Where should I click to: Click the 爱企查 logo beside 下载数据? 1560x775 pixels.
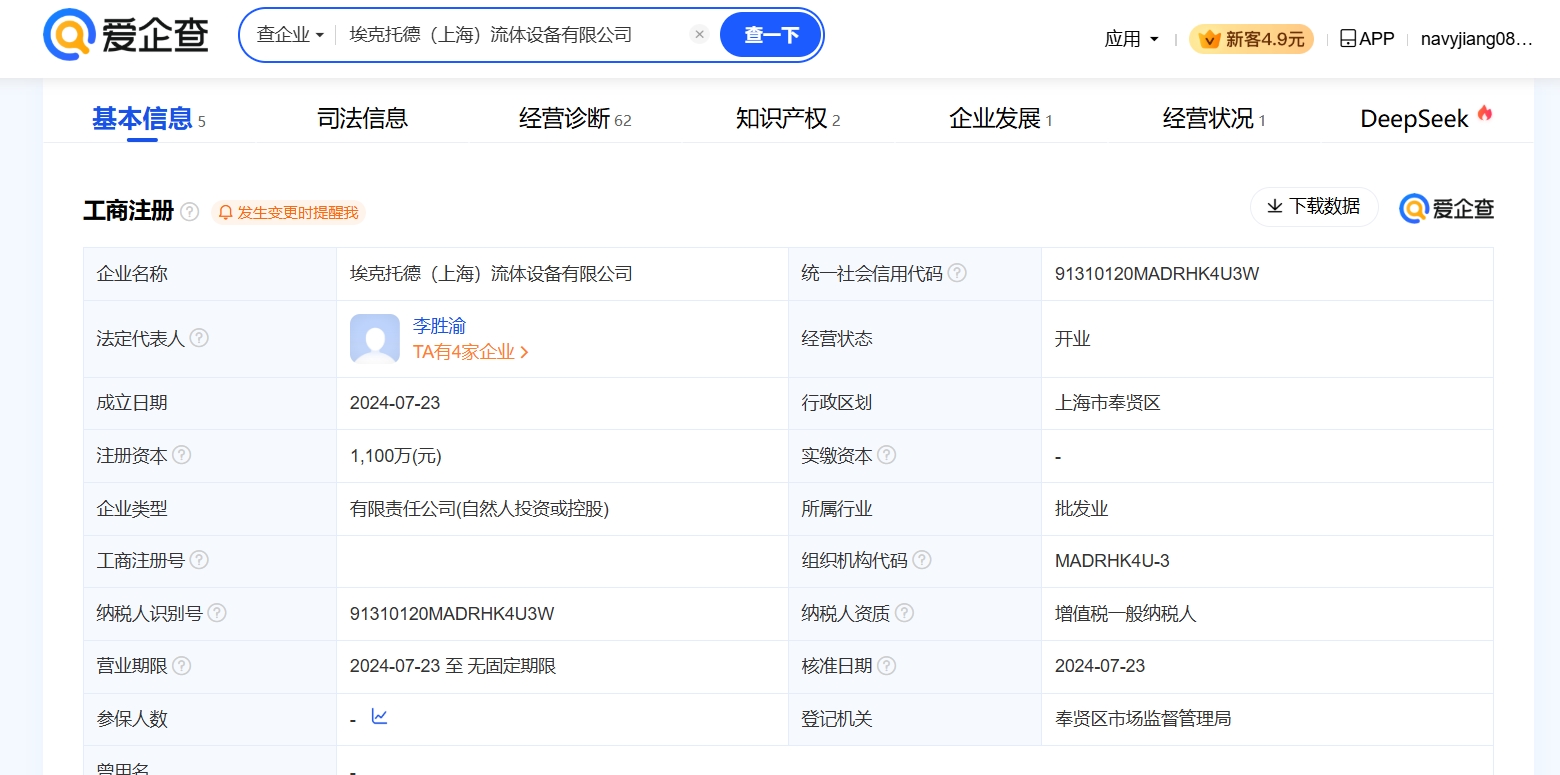1446,209
